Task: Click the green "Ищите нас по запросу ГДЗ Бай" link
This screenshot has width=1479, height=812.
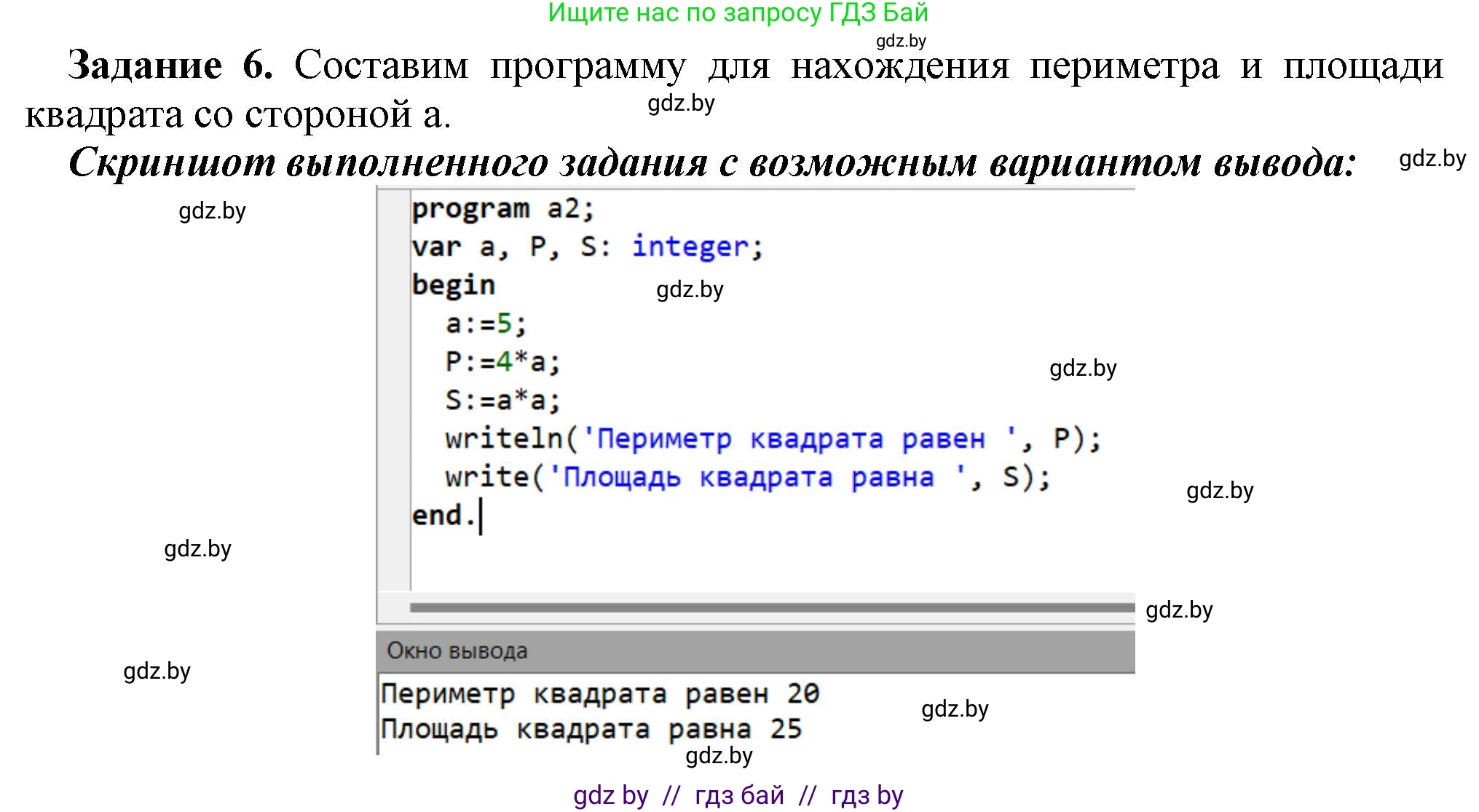Action: click(x=737, y=15)
